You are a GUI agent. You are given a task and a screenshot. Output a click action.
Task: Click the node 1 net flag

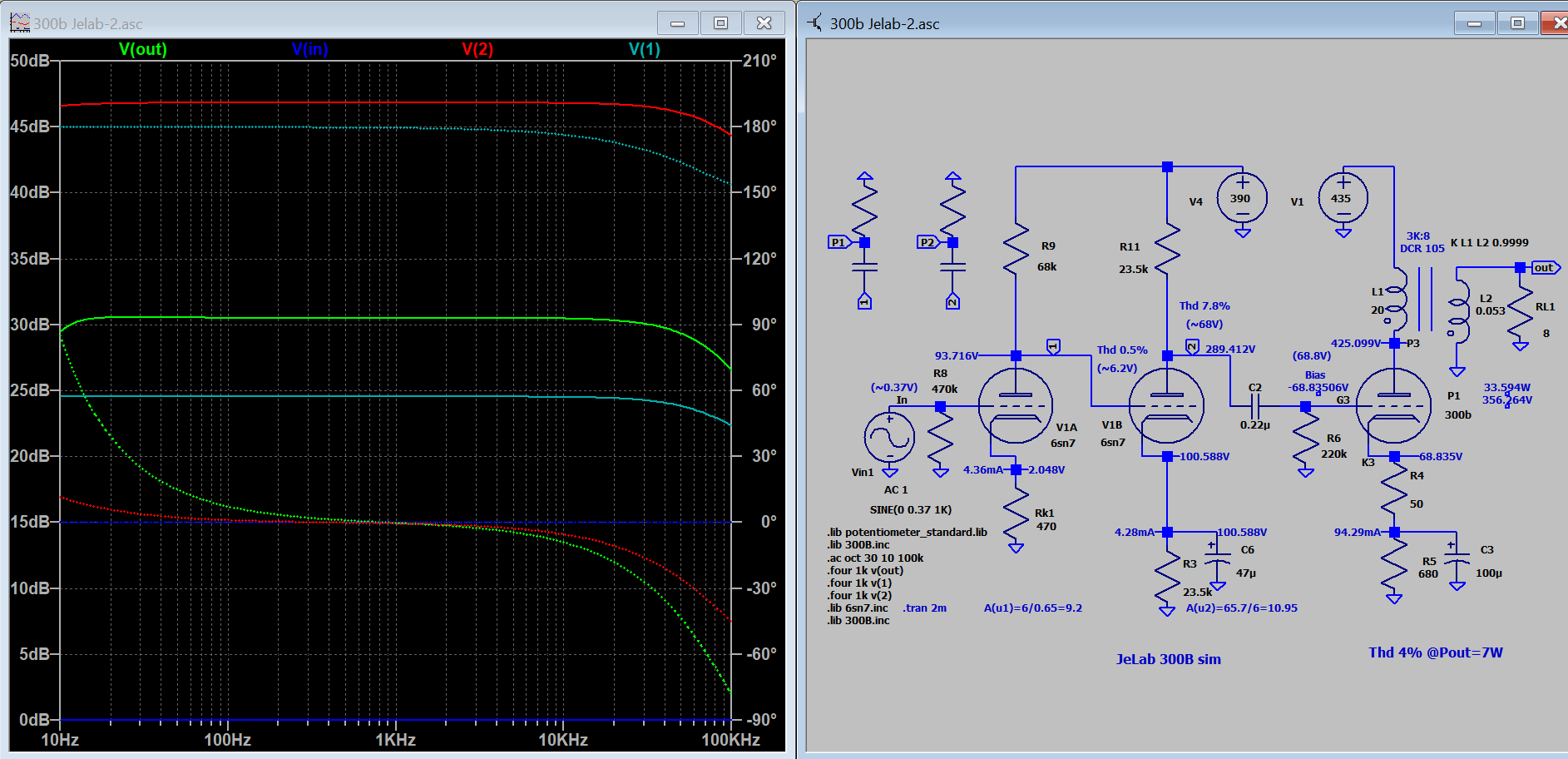pos(1053,346)
